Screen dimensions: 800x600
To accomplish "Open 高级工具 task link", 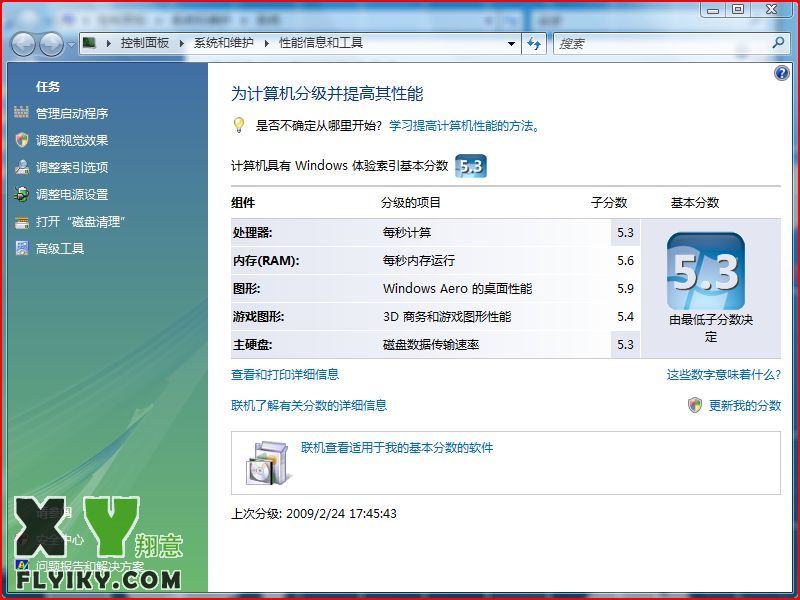I will point(60,248).
